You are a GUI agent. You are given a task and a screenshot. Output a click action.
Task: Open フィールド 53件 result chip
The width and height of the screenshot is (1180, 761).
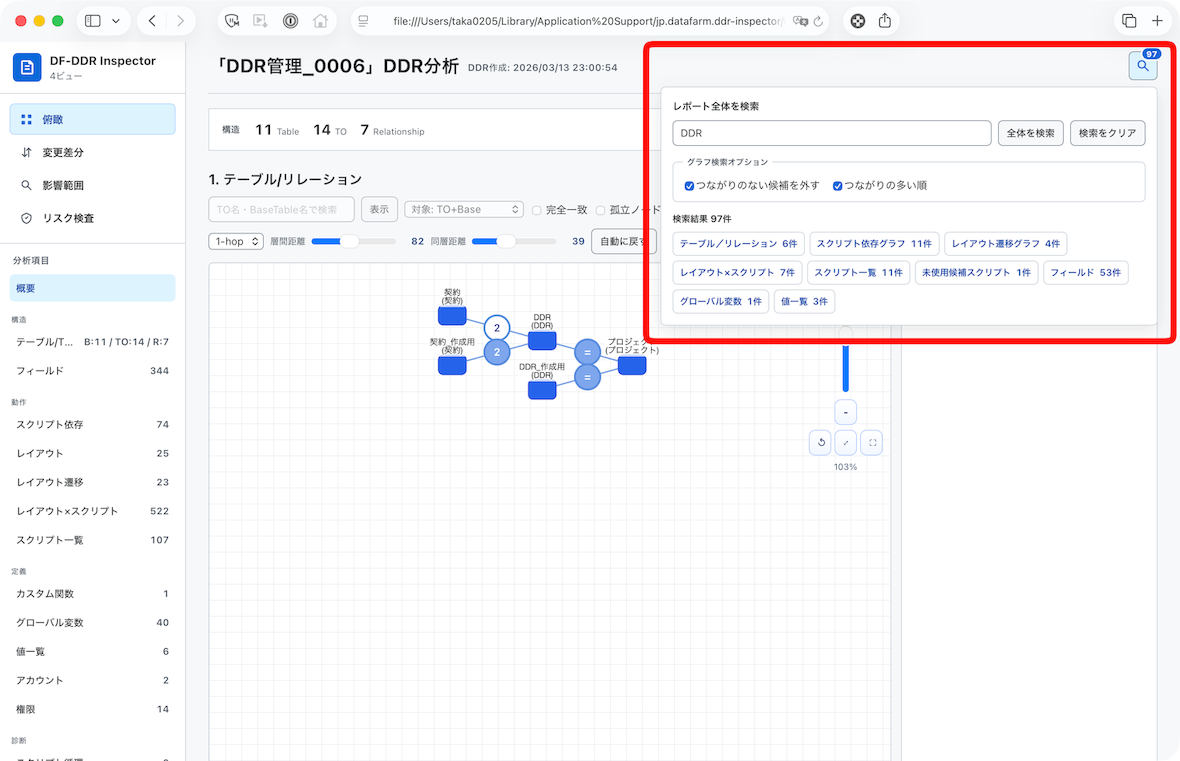[x=1085, y=272]
